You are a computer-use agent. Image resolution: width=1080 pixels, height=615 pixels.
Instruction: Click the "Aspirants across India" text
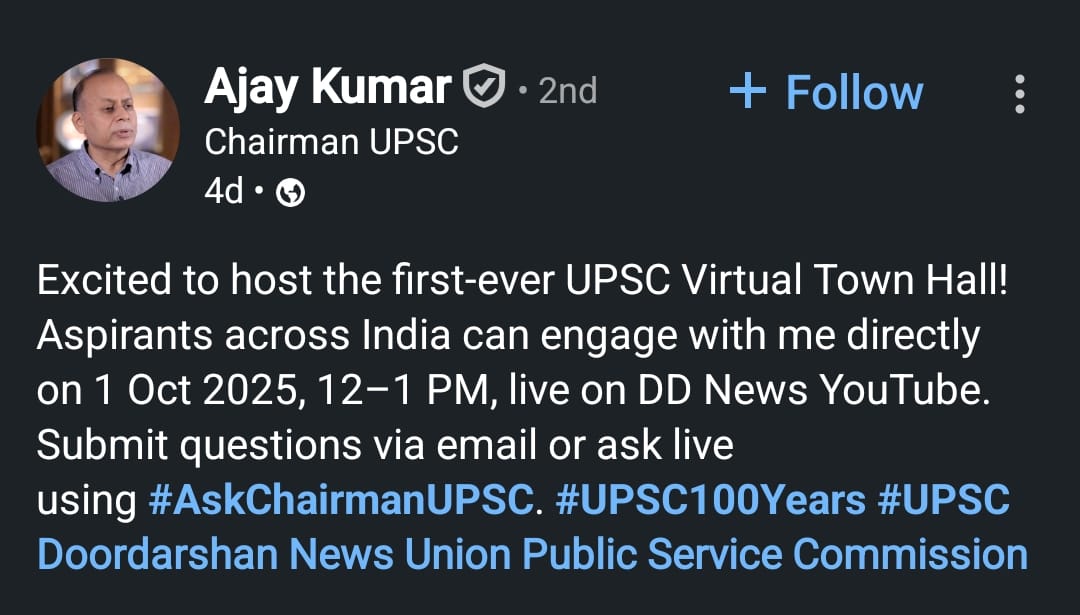pyautogui.click(x=209, y=337)
